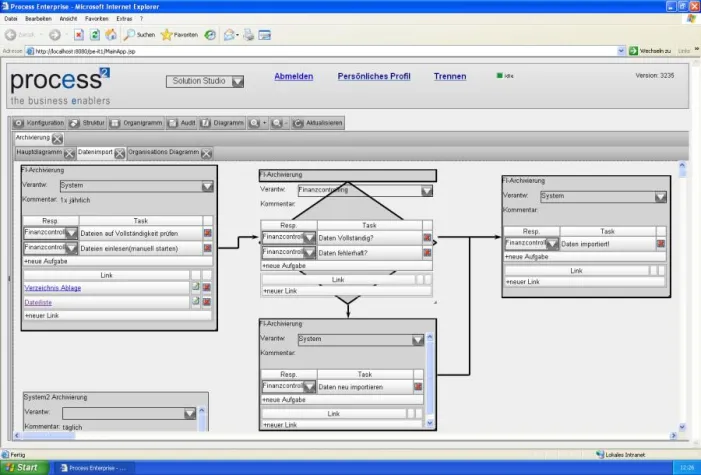Open the Persönliches Profil link
This screenshot has height=475, width=701.
point(374,76)
